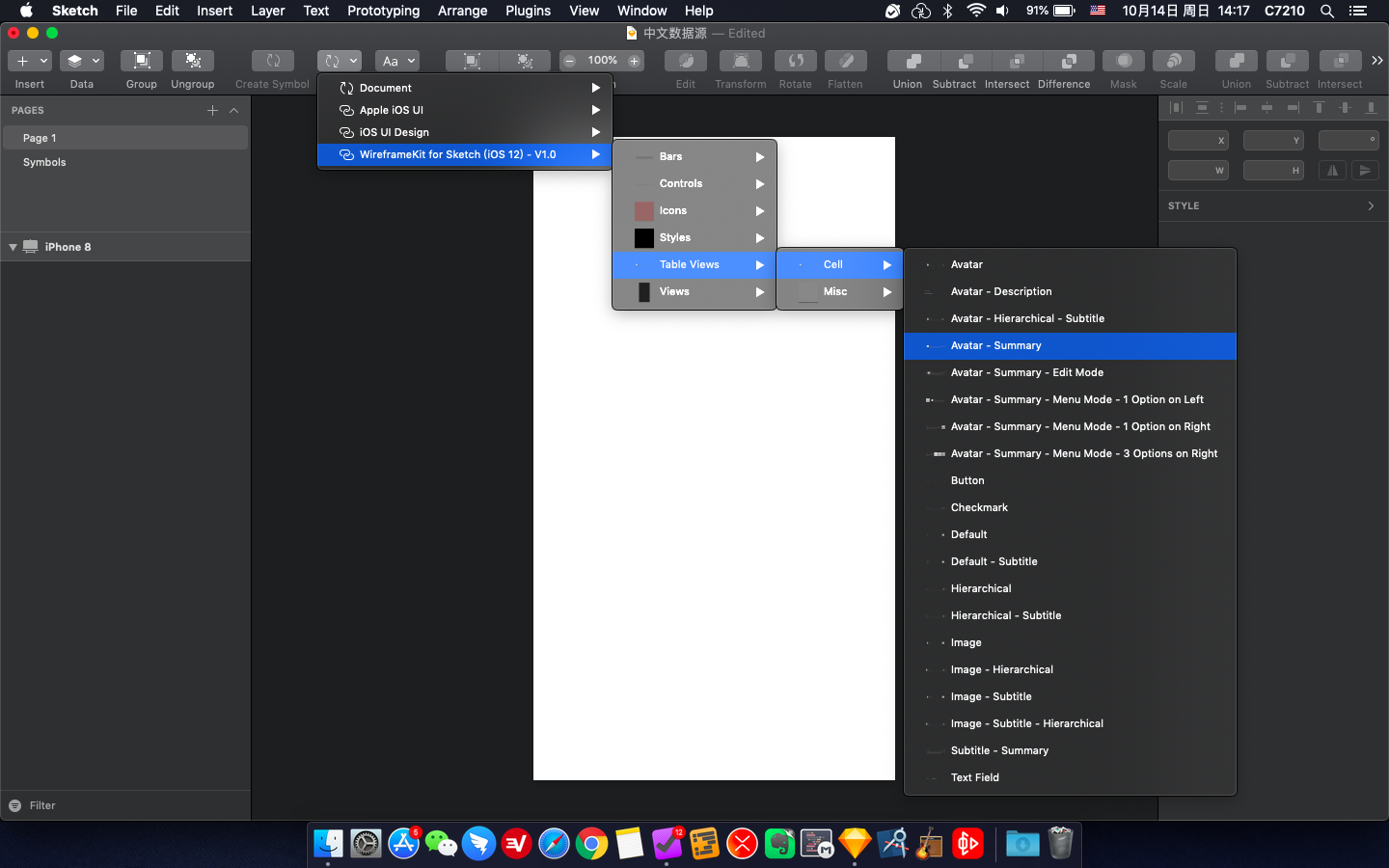The width and height of the screenshot is (1389, 868).
Task: Click the Insert plus tool
Action: (x=29, y=61)
